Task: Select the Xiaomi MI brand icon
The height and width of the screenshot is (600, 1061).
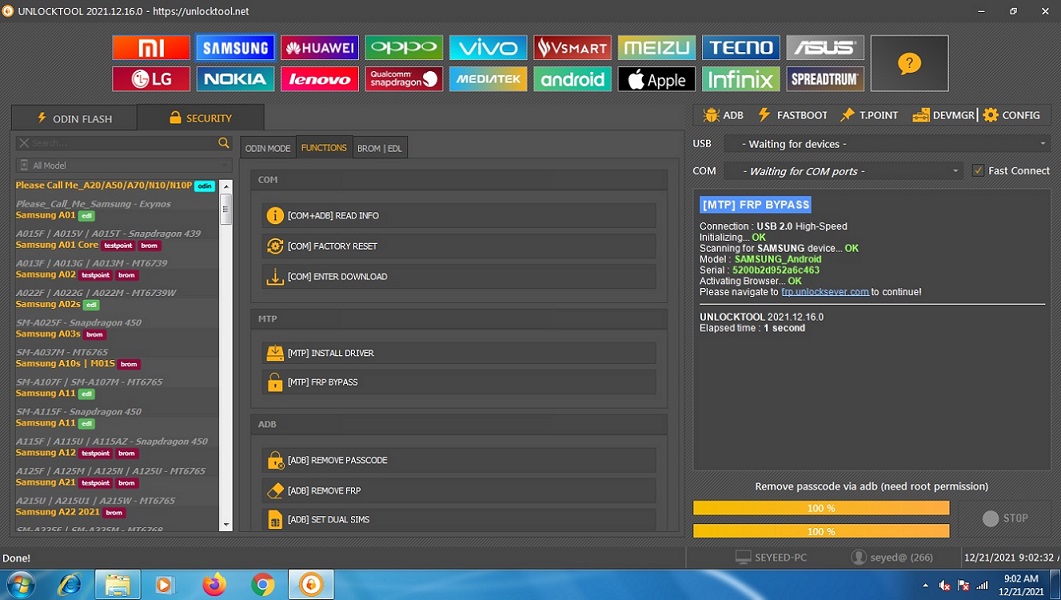Action: (x=151, y=47)
